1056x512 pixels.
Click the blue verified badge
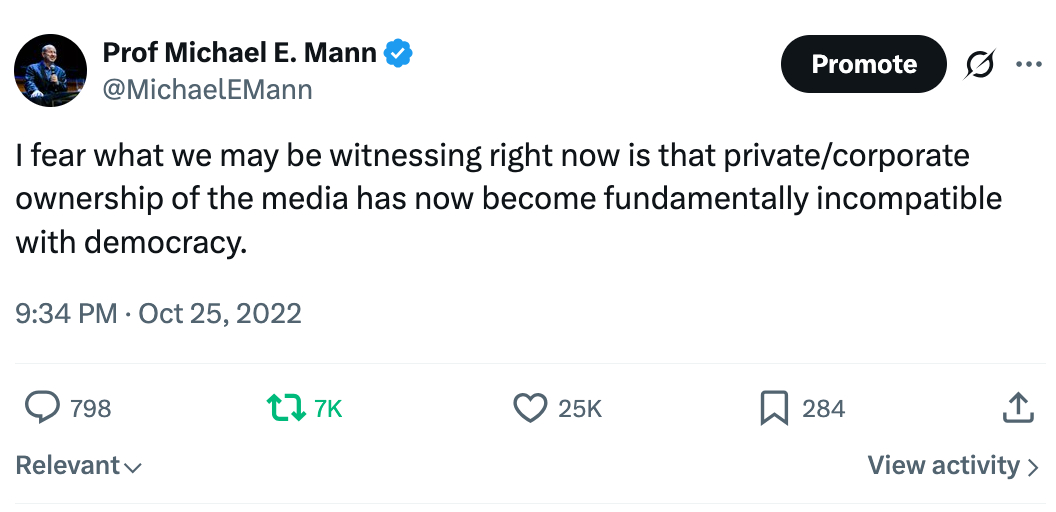pyautogui.click(x=401, y=54)
